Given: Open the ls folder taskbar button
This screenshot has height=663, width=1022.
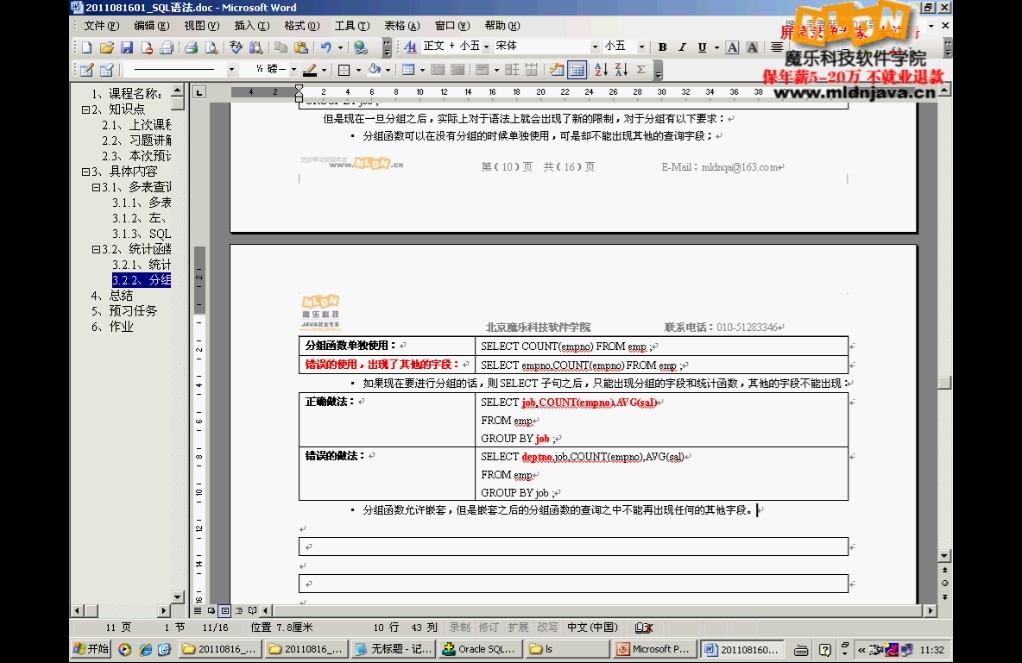Looking at the screenshot, I should click(x=566, y=649).
